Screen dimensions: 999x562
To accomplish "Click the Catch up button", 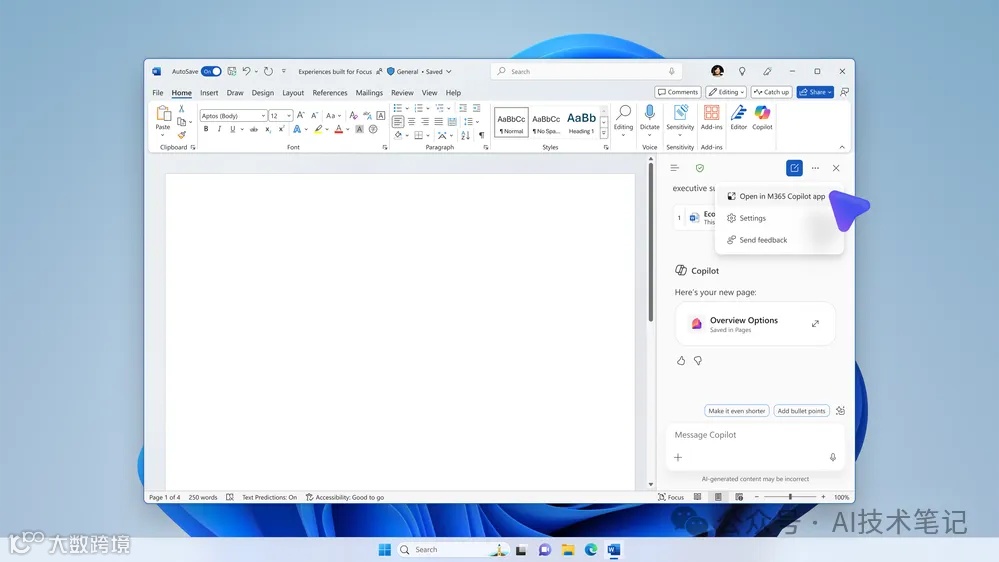I will [771, 92].
